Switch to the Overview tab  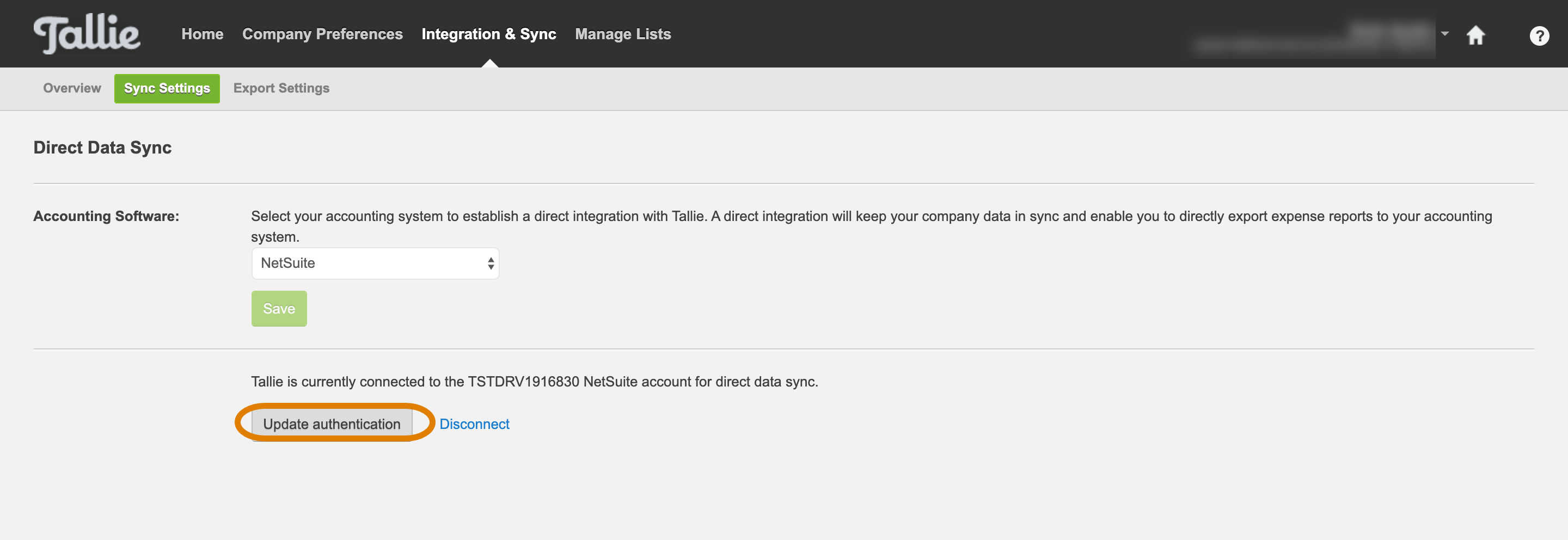pyautogui.click(x=72, y=88)
